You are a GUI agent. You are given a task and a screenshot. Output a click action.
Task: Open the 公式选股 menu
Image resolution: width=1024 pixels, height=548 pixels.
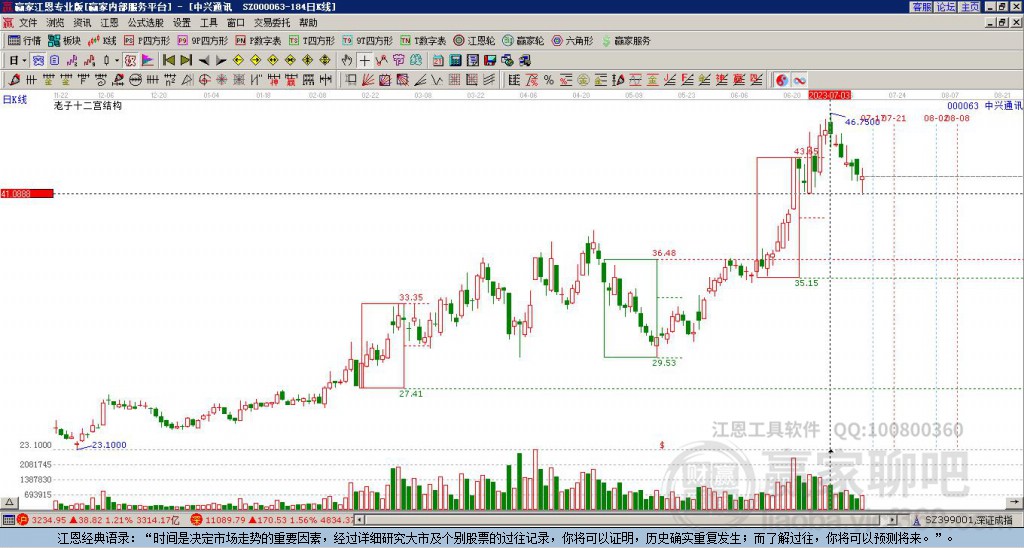(x=145, y=23)
